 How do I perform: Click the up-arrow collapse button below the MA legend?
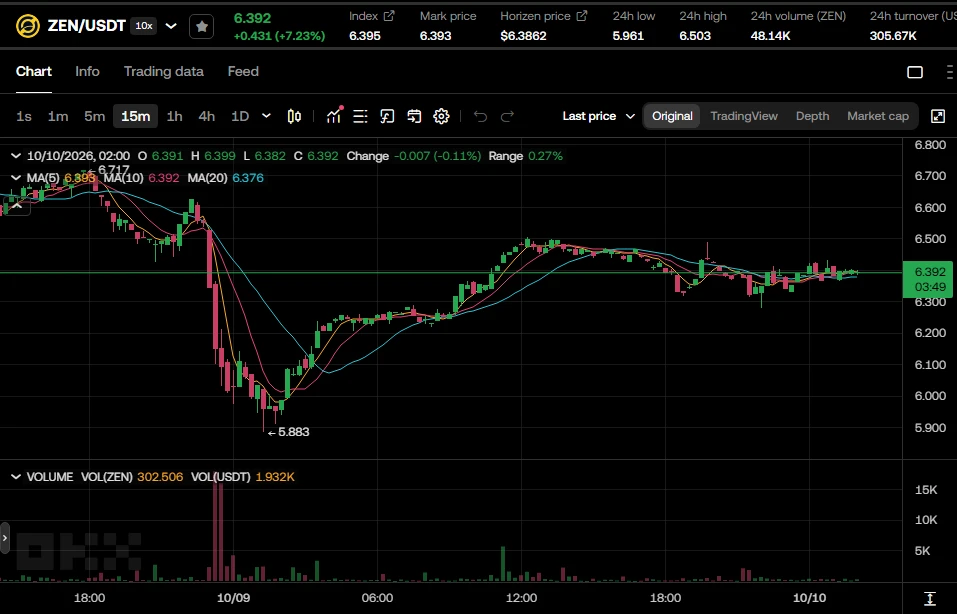coord(17,206)
